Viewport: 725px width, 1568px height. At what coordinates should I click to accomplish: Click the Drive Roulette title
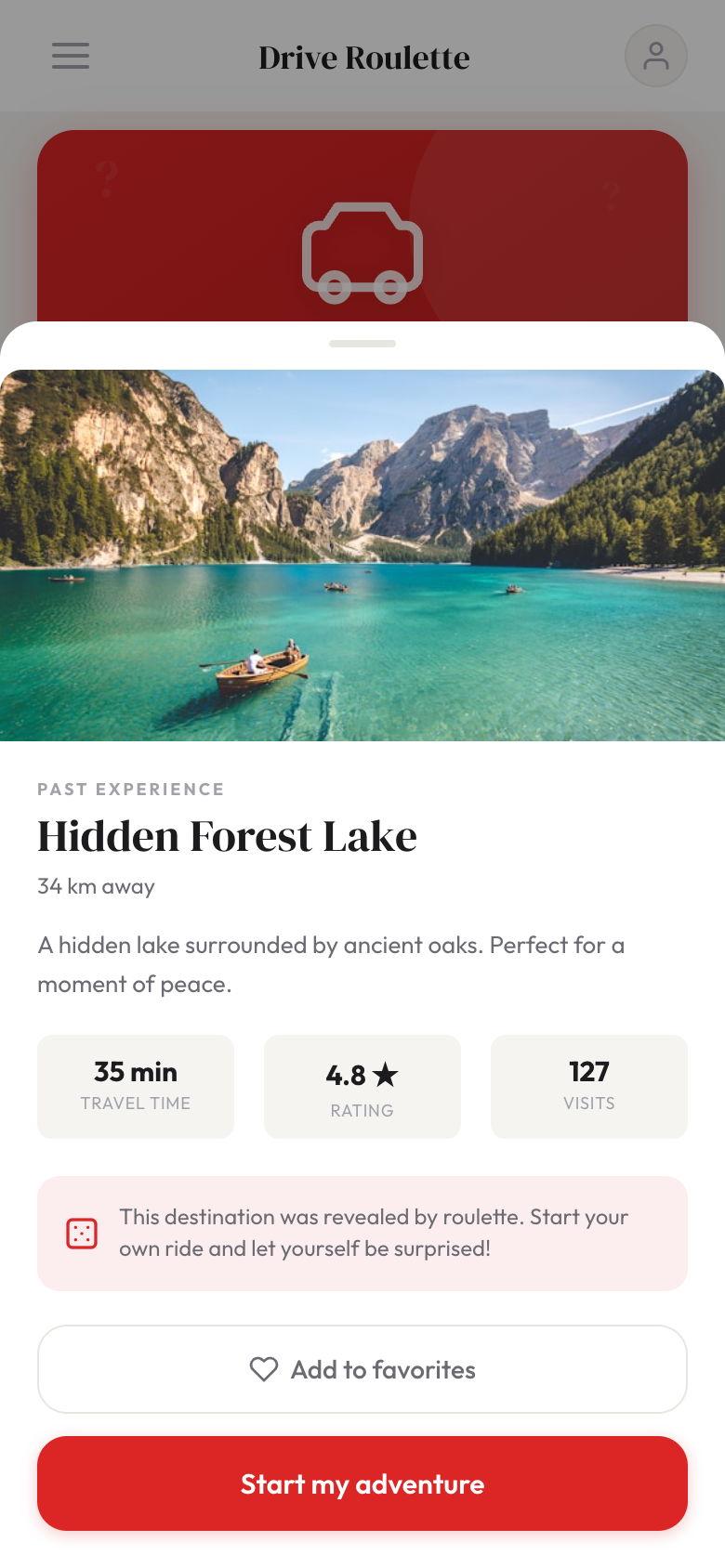(364, 58)
